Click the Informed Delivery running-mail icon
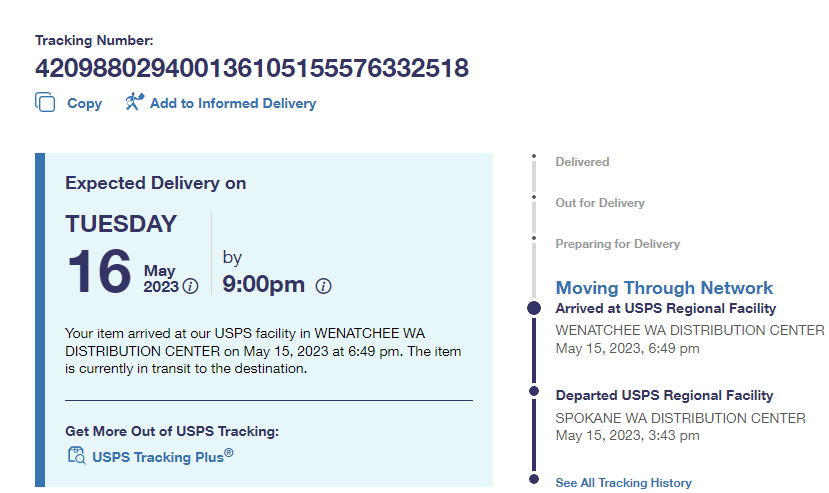829x493 pixels. pyautogui.click(x=135, y=102)
